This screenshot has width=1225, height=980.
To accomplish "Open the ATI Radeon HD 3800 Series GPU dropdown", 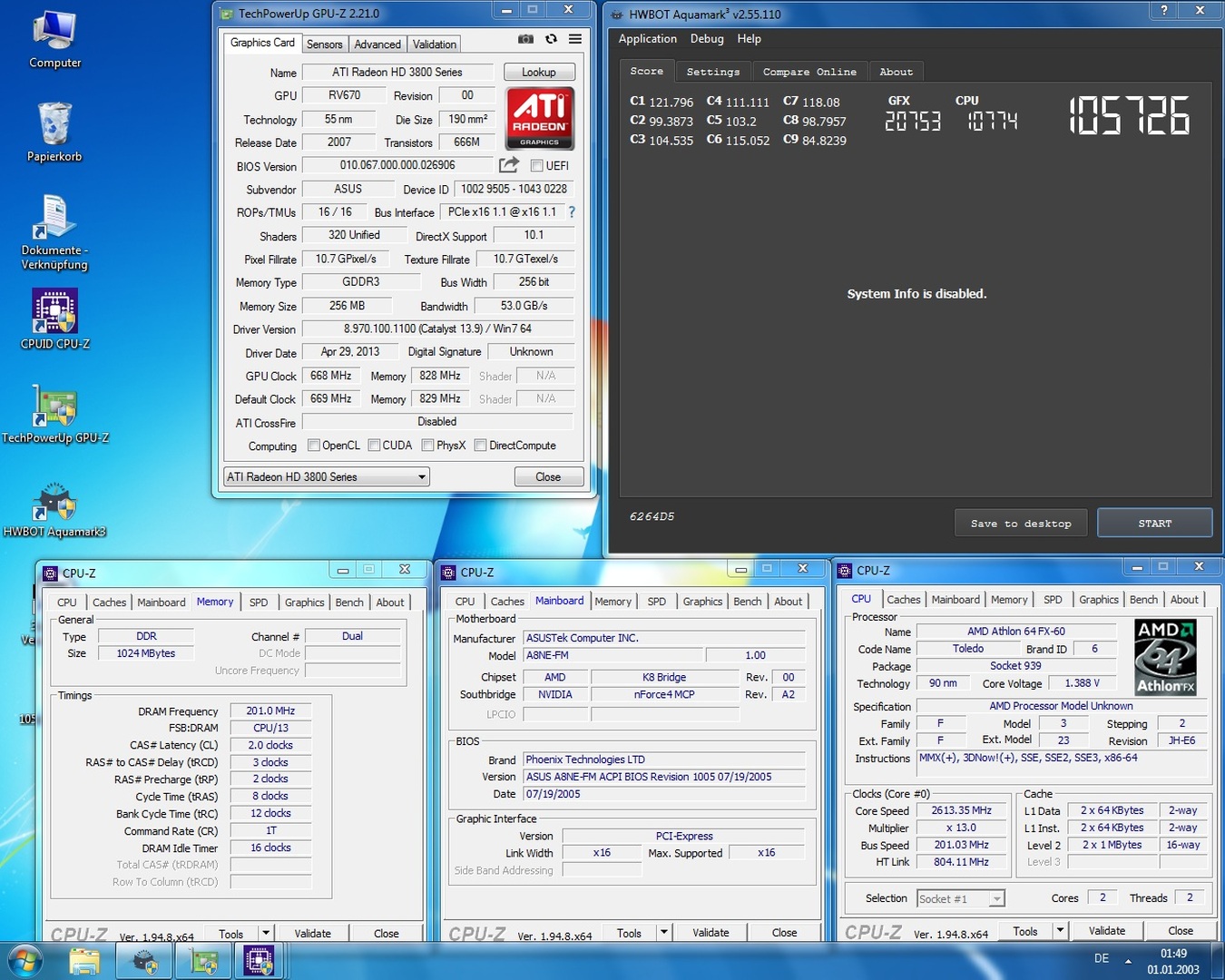I will tap(327, 476).
